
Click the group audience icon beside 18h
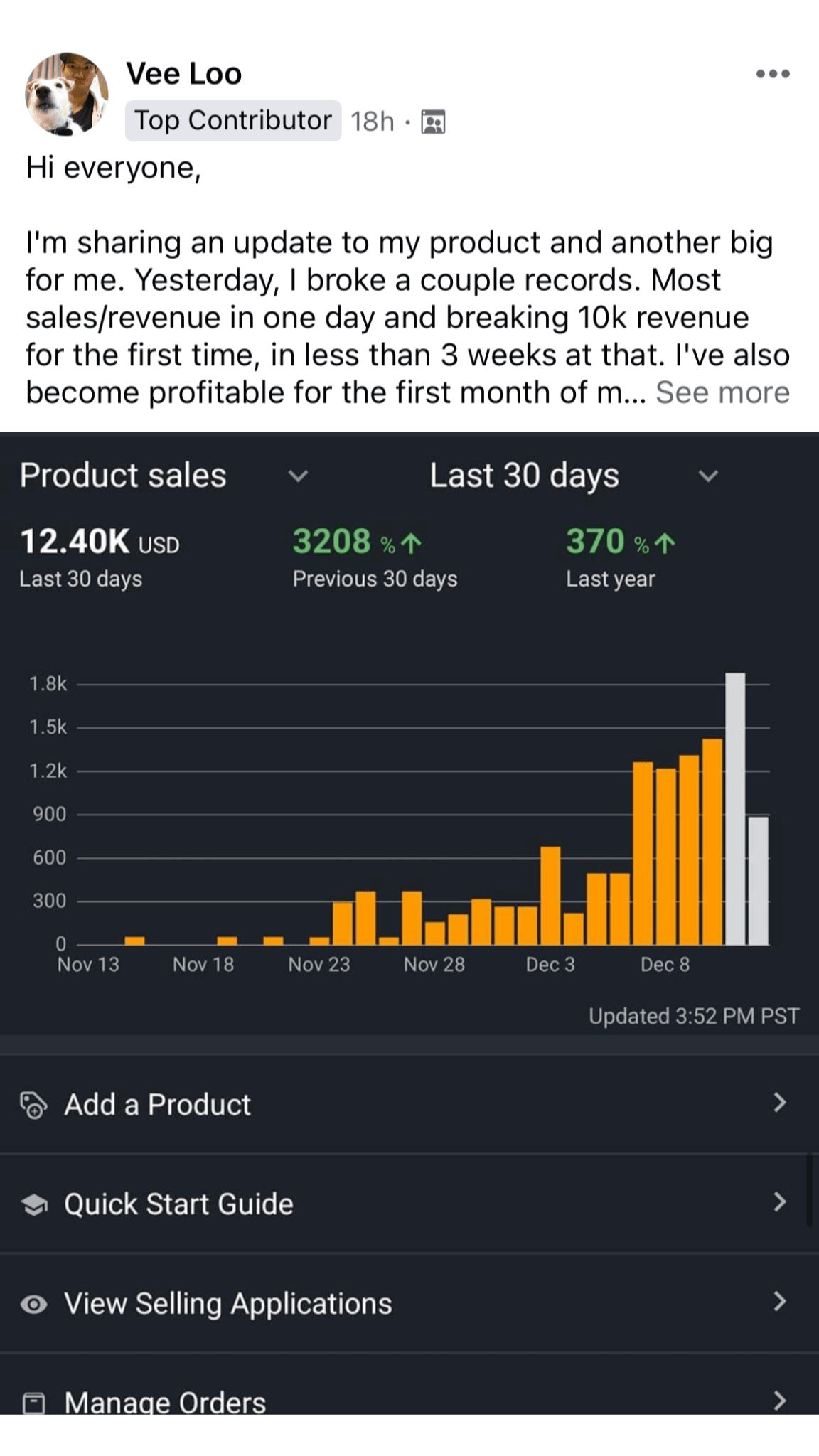coord(433,122)
